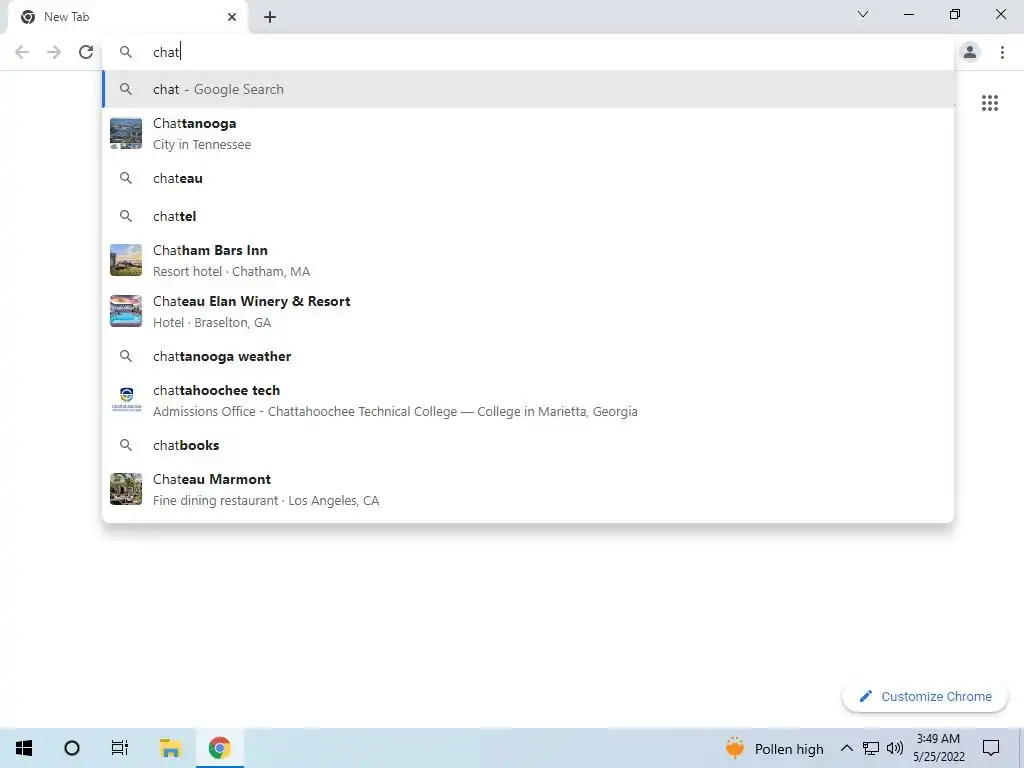The image size is (1024, 768).
Task: Reload the page with refresh icon
Action: 86,52
